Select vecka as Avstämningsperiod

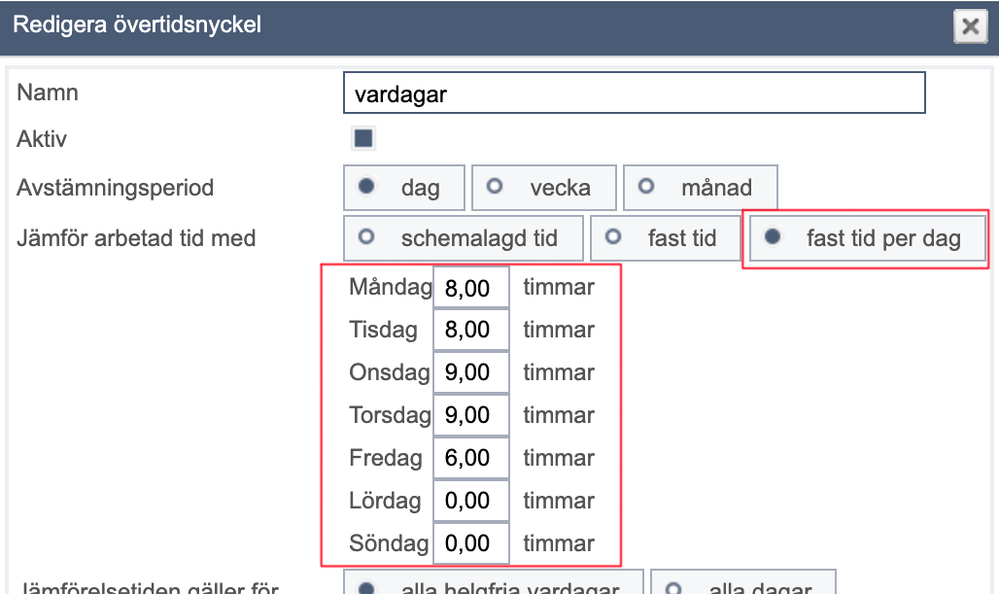[543, 187]
